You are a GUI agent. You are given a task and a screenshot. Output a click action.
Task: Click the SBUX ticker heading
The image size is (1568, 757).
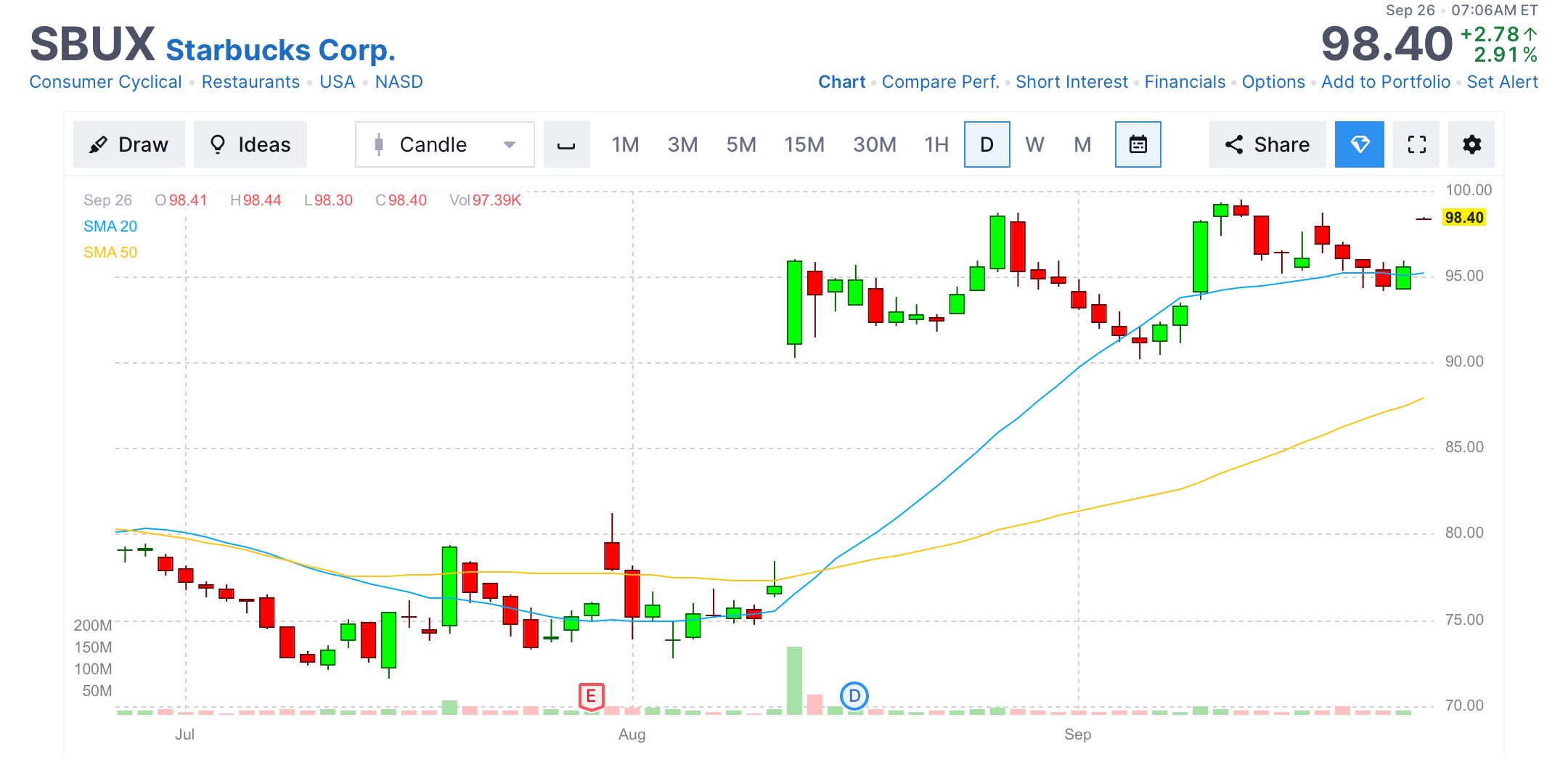[x=92, y=44]
